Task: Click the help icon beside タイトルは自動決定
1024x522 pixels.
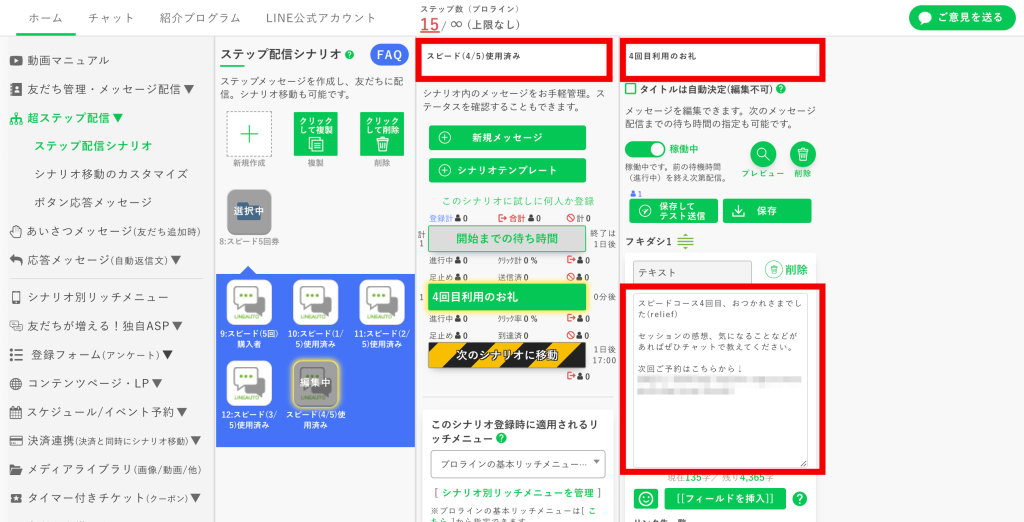Action: 780,89
